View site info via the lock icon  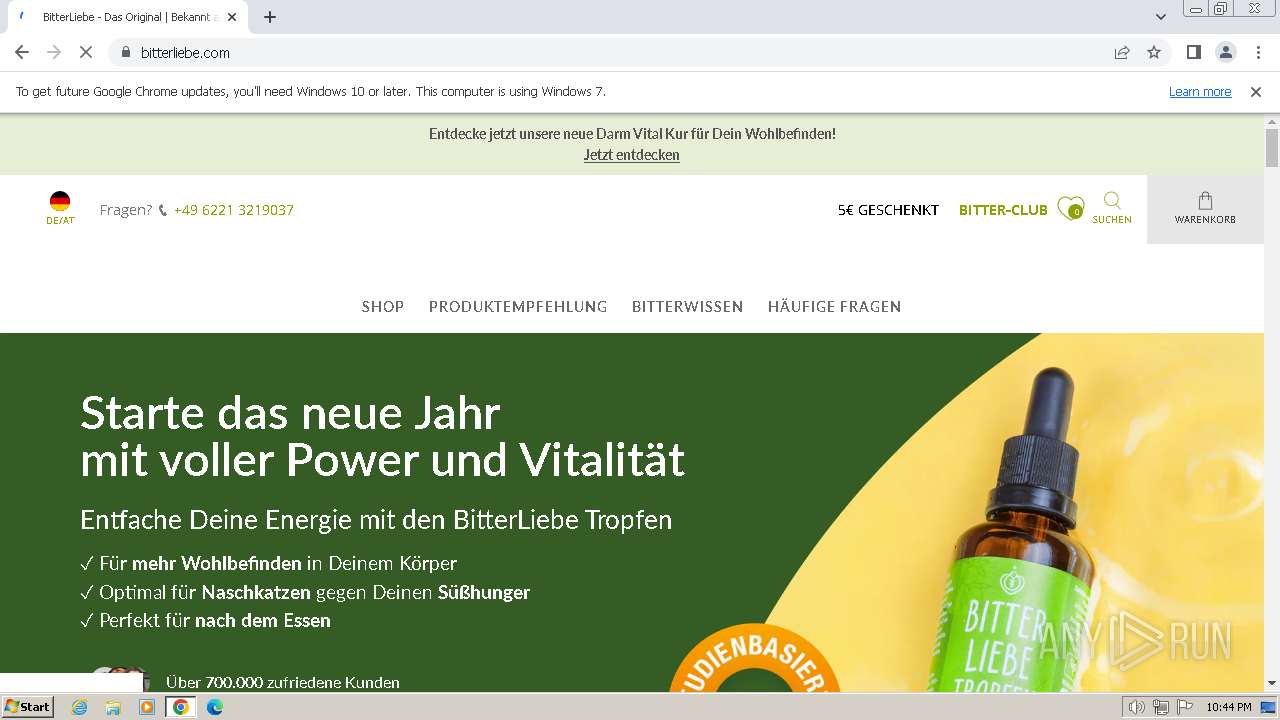tap(126, 52)
